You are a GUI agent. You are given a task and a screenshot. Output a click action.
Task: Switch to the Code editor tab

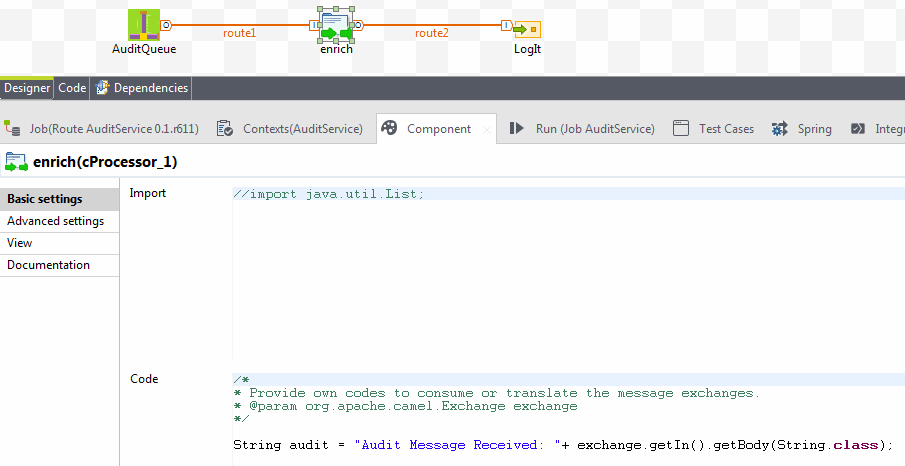point(72,88)
